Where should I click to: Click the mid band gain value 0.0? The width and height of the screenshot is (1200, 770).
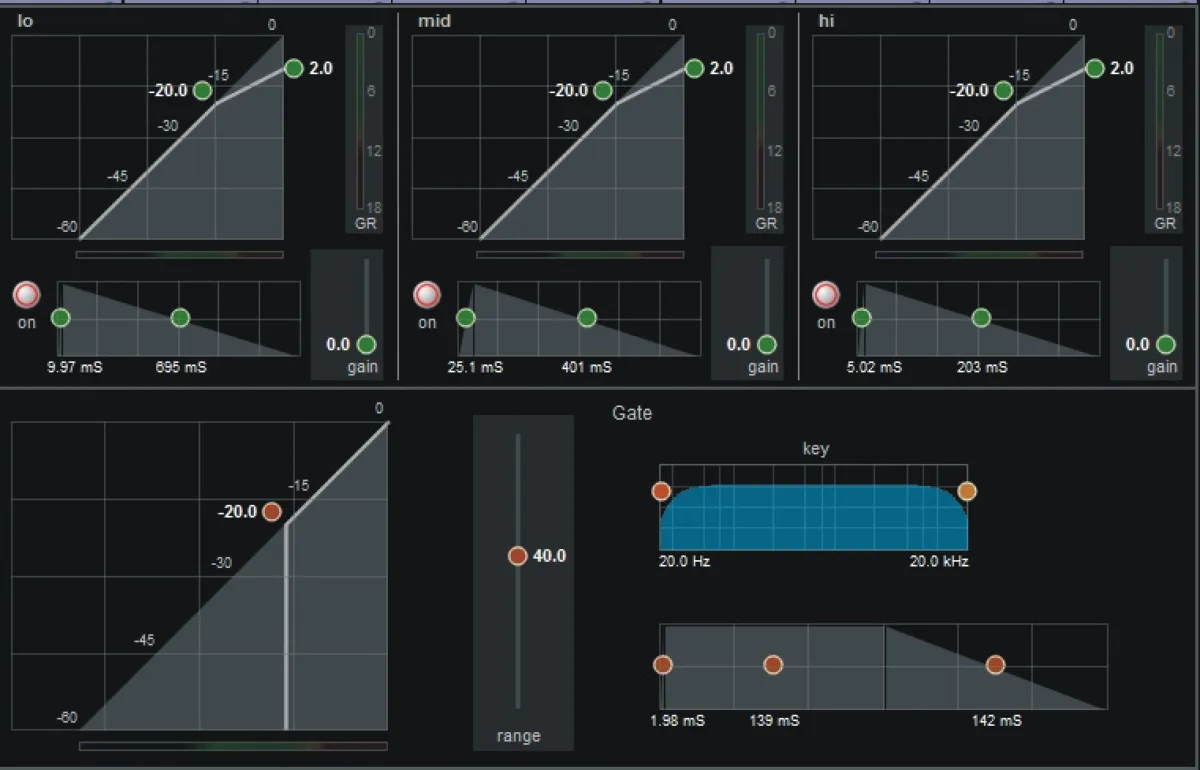pyautogui.click(x=738, y=345)
